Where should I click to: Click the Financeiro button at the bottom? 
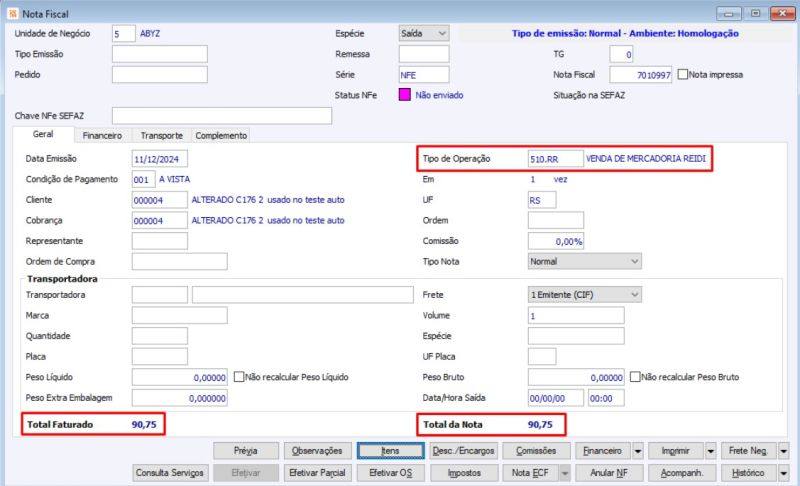pyautogui.click(x=603, y=451)
